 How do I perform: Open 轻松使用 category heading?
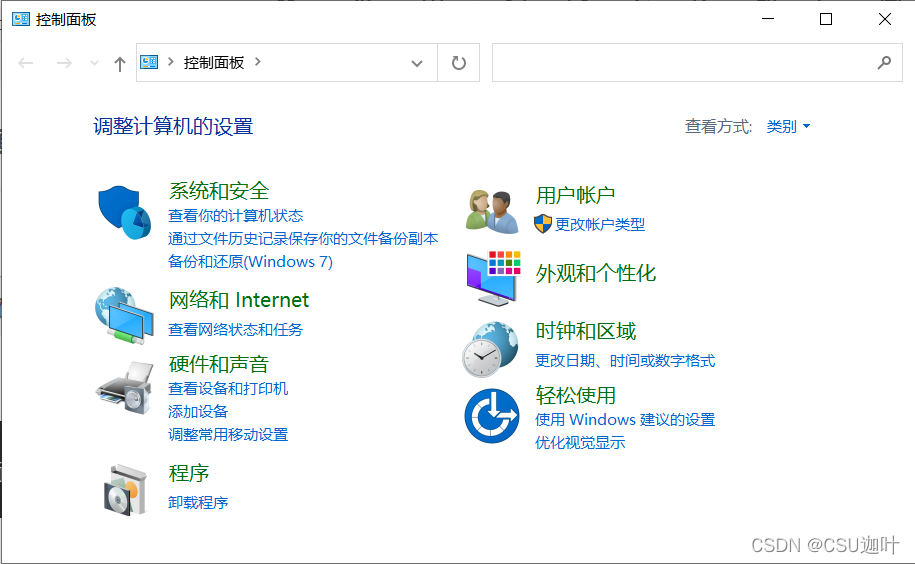pyautogui.click(x=575, y=395)
